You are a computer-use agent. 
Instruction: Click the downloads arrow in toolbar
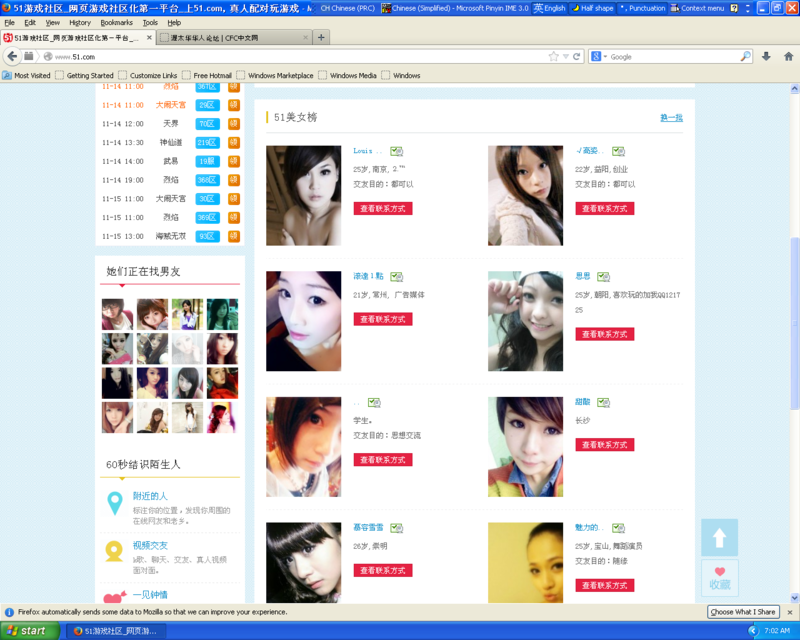tap(766, 56)
